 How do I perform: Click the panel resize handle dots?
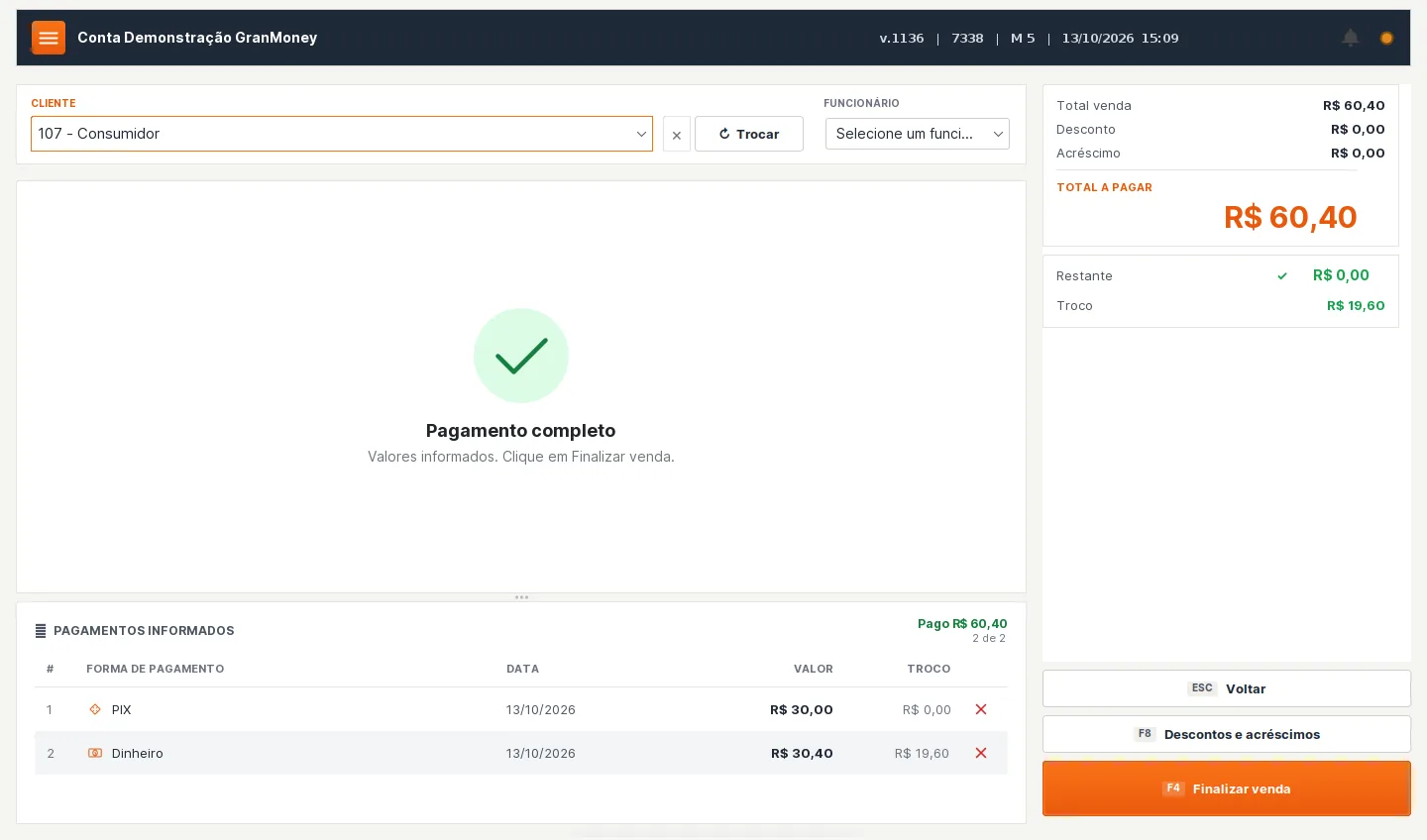pyautogui.click(x=521, y=597)
